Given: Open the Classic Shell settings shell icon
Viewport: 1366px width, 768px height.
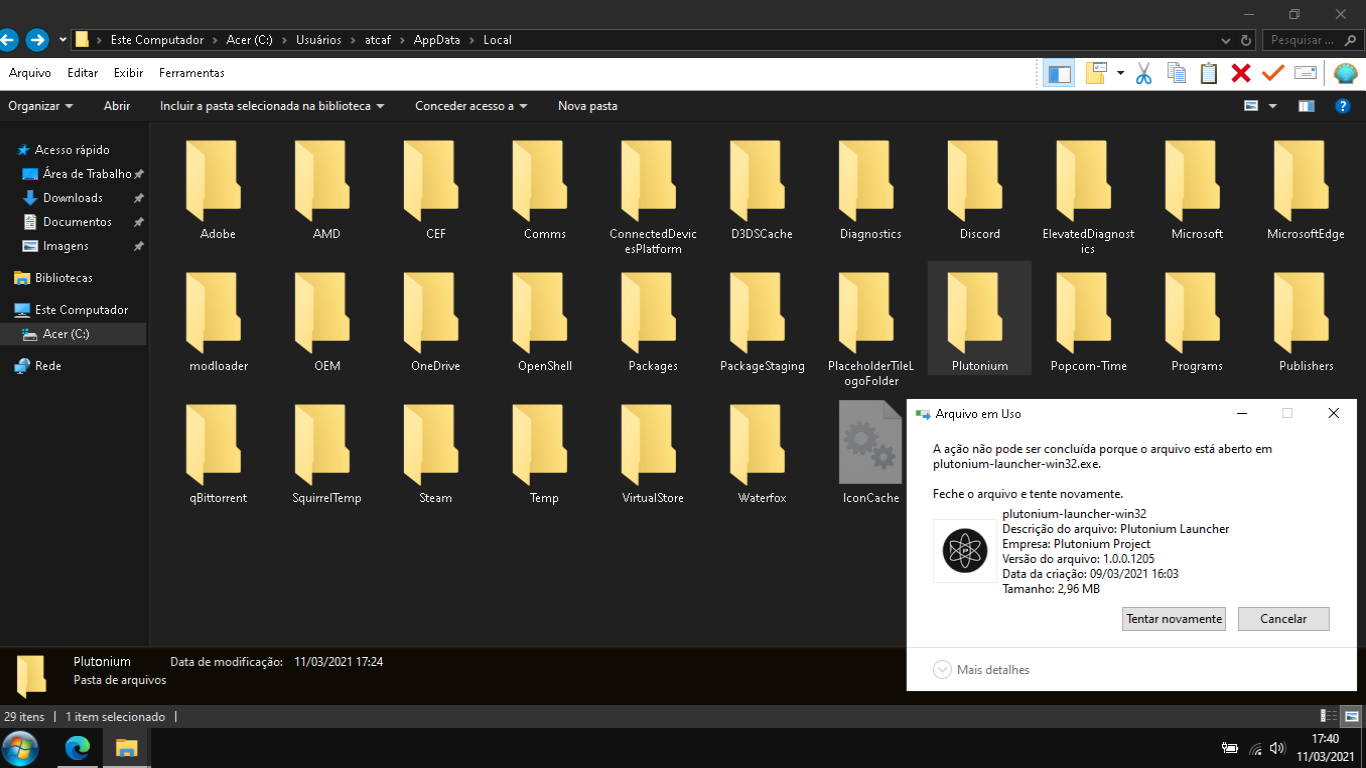Looking at the screenshot, I should [1345, 73].
